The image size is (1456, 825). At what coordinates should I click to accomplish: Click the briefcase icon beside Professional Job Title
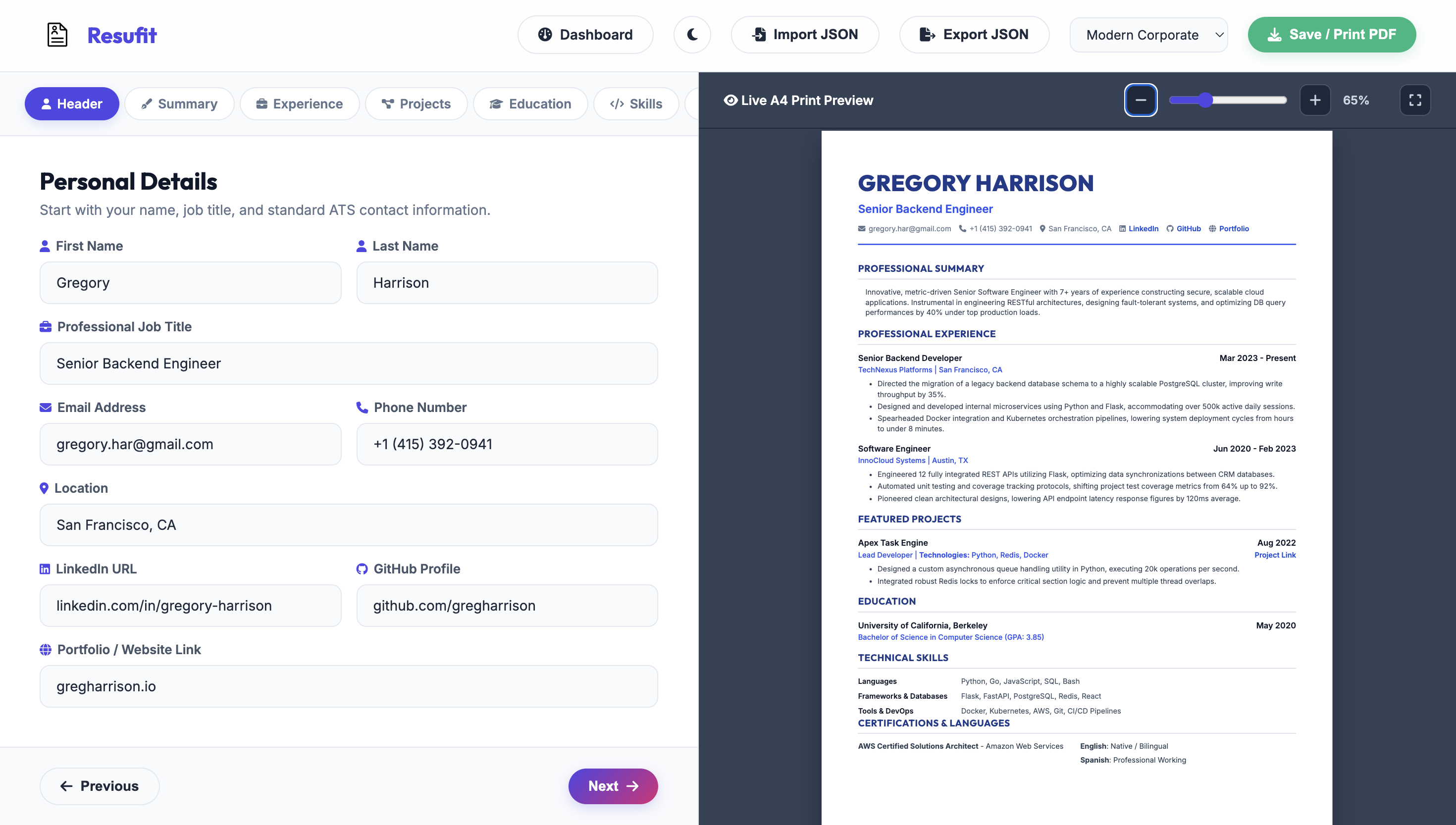[x=46, y=326]
